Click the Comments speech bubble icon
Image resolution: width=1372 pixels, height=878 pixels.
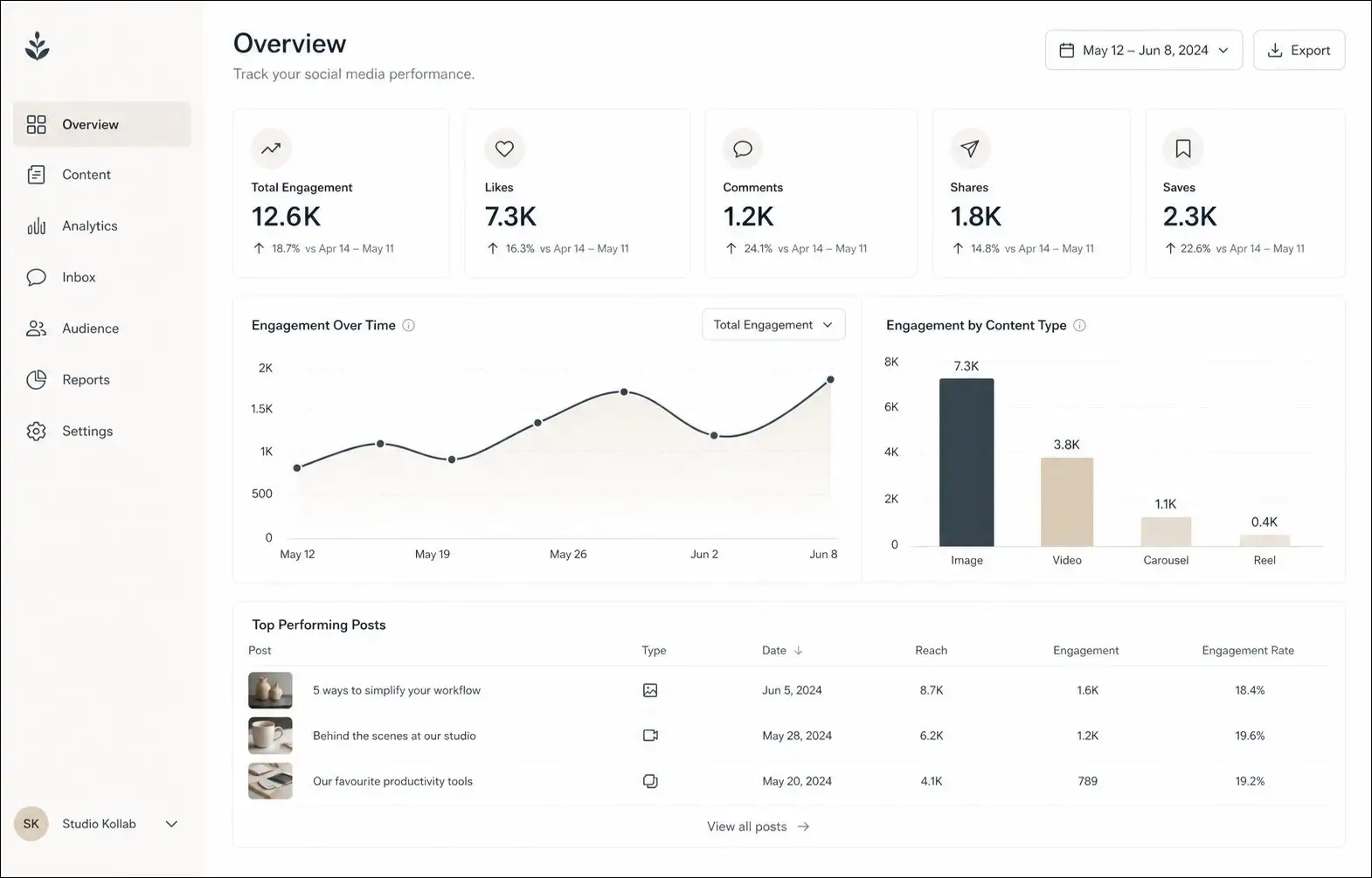point(743,149)
